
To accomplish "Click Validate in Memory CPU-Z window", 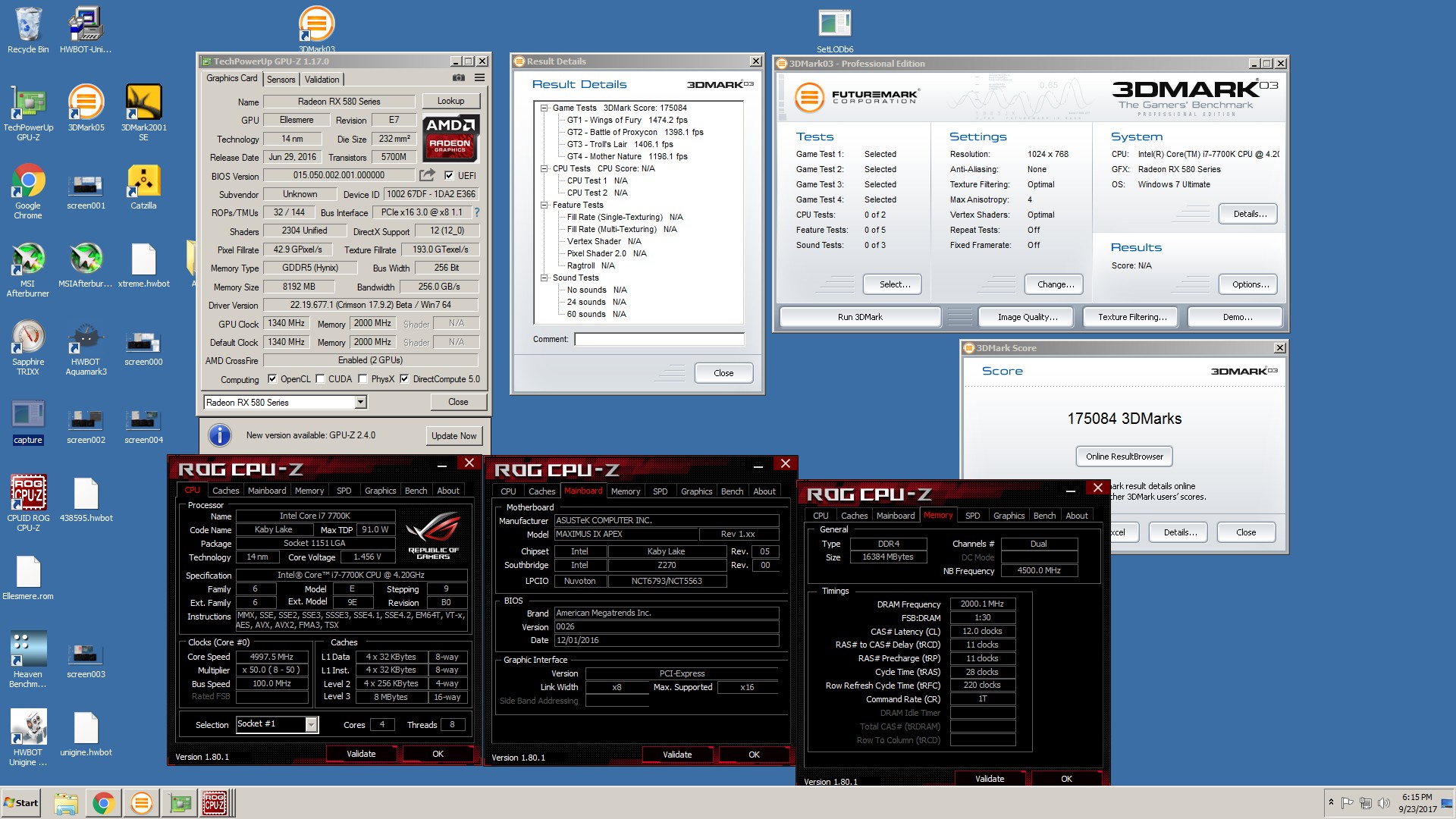I will pyautogui.click(x=990, y=779).
